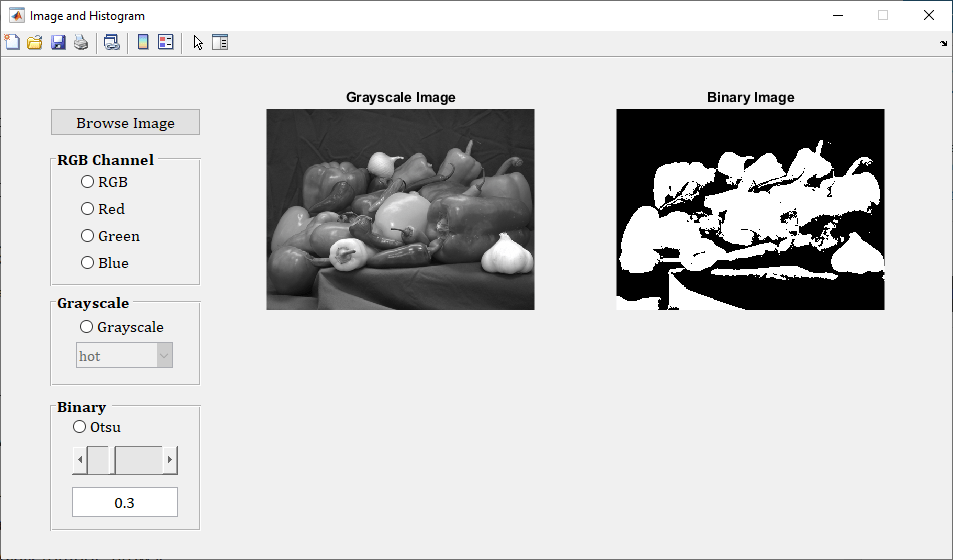Activate the Edit Plot arrow tool

(198, 42)
